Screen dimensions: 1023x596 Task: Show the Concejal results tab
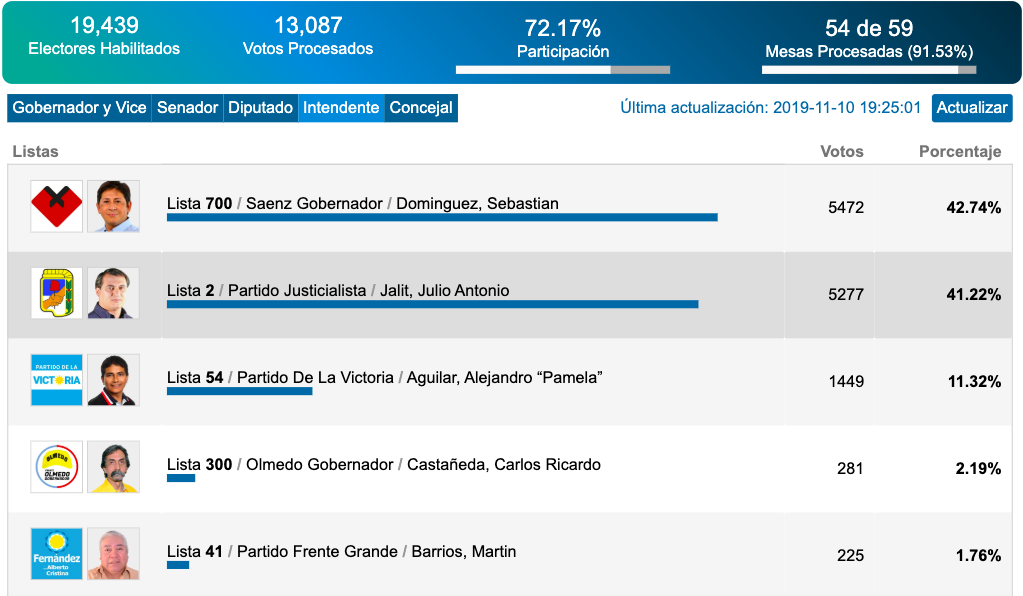pos(421,108)
